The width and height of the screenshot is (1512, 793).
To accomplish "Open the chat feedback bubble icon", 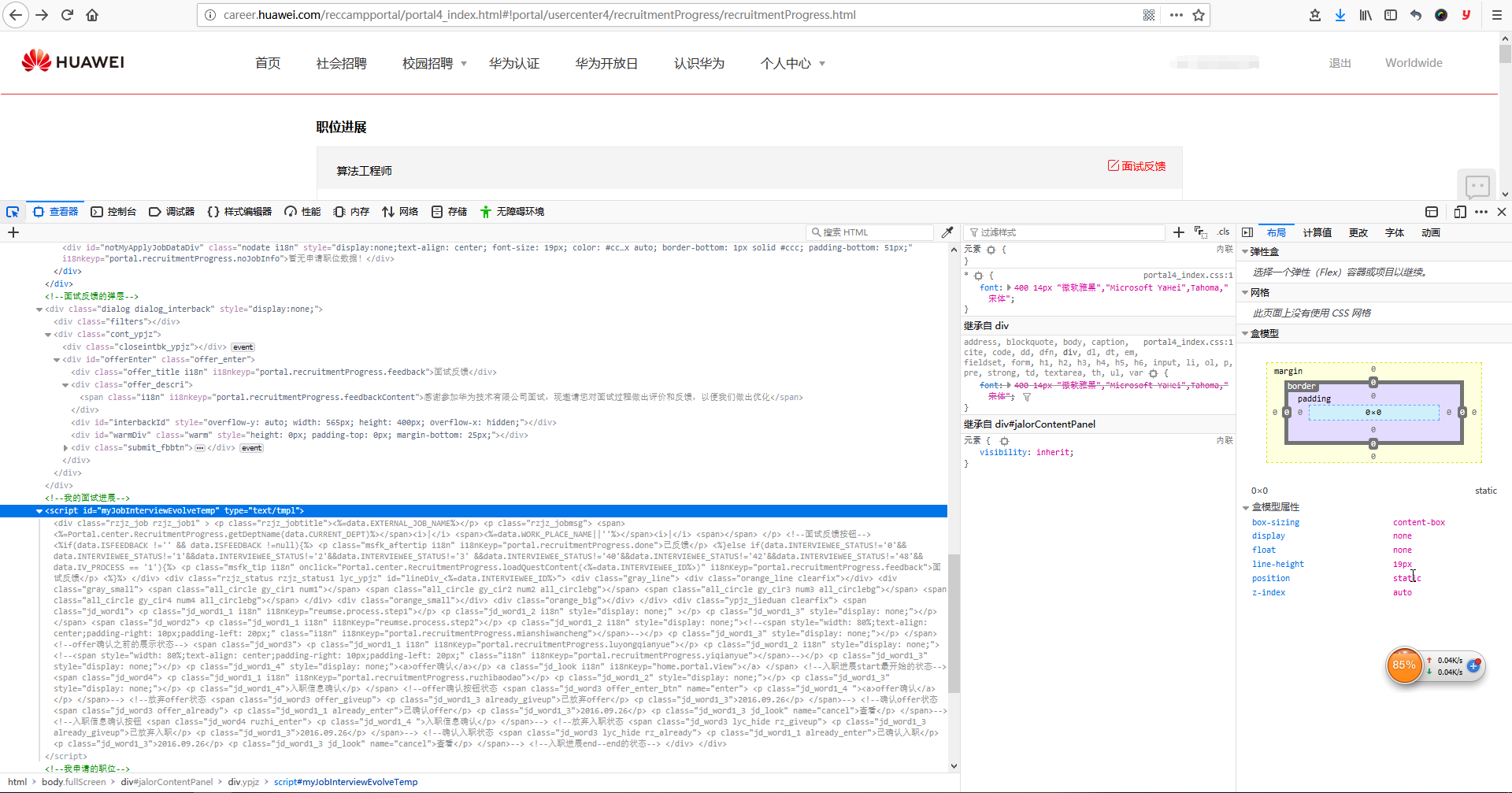I will (x=1477, y=187).
